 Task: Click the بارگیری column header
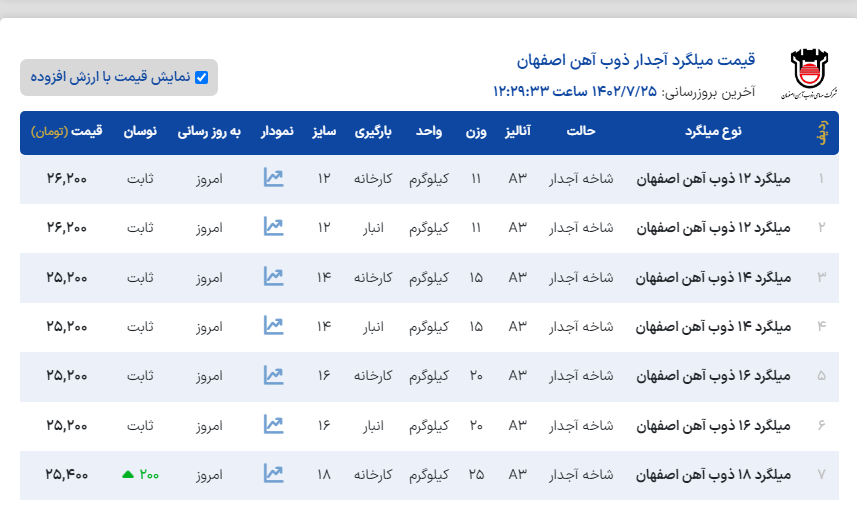point(374,132)
